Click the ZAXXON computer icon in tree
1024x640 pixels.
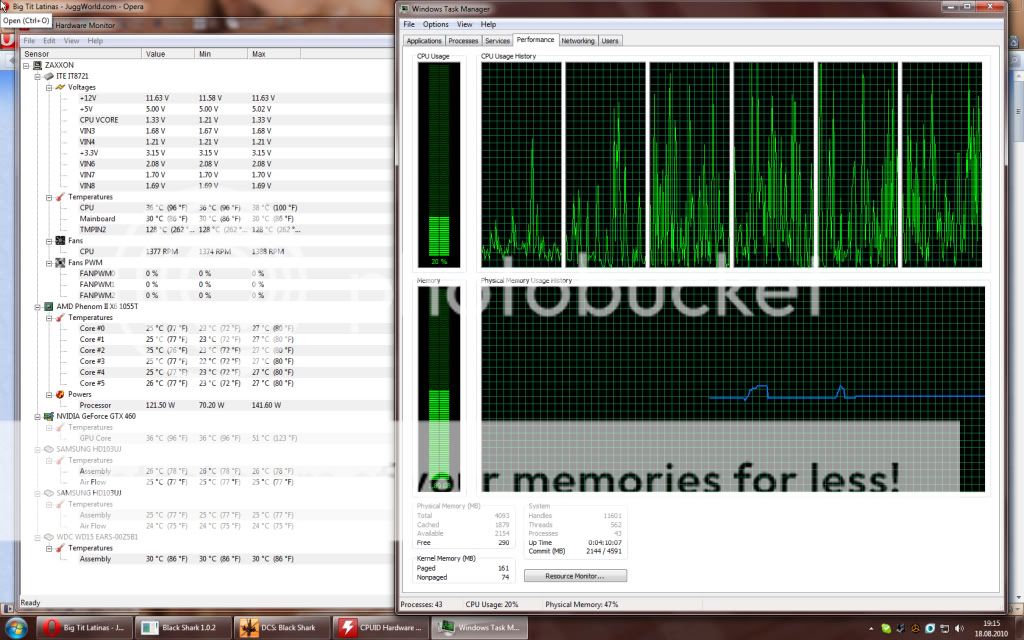37,65
